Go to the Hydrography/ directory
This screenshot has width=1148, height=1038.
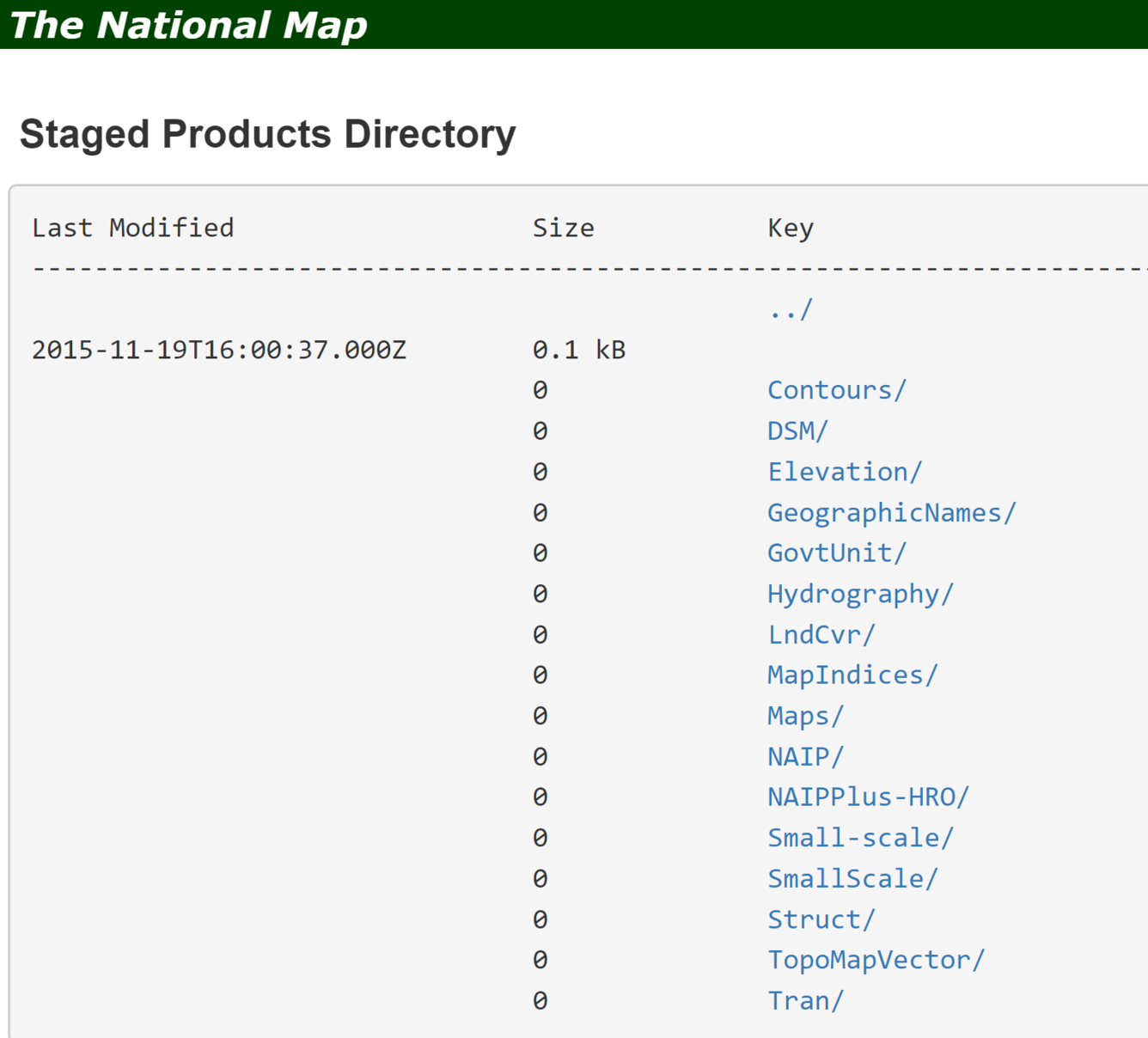[x=860, y=594]
